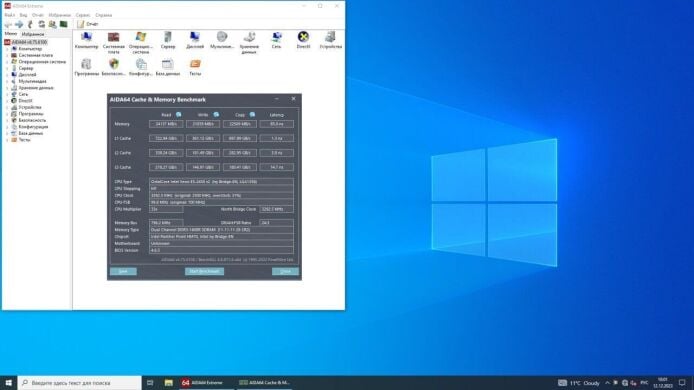Open the Сеть icon in the main pane
The width and height of the screenshot is (694, 390).
277,40
